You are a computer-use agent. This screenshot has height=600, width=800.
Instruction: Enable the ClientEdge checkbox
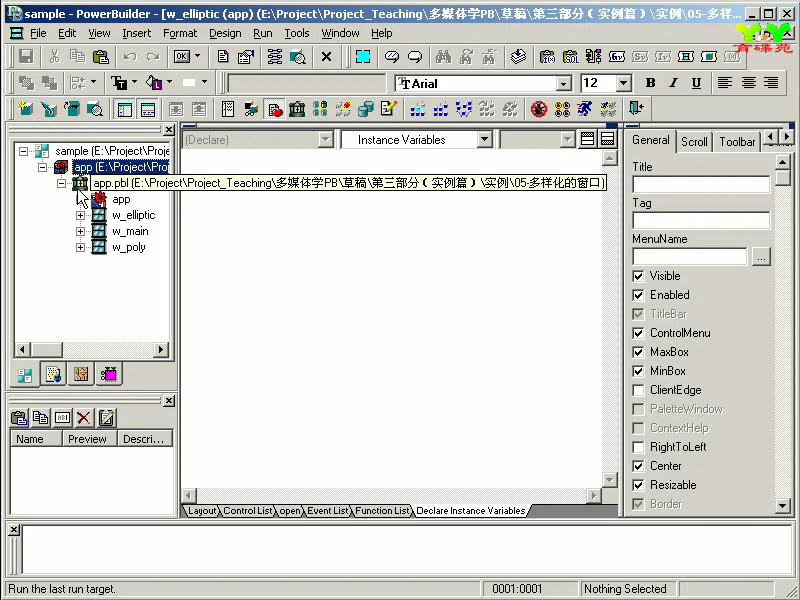pos(638,390)
